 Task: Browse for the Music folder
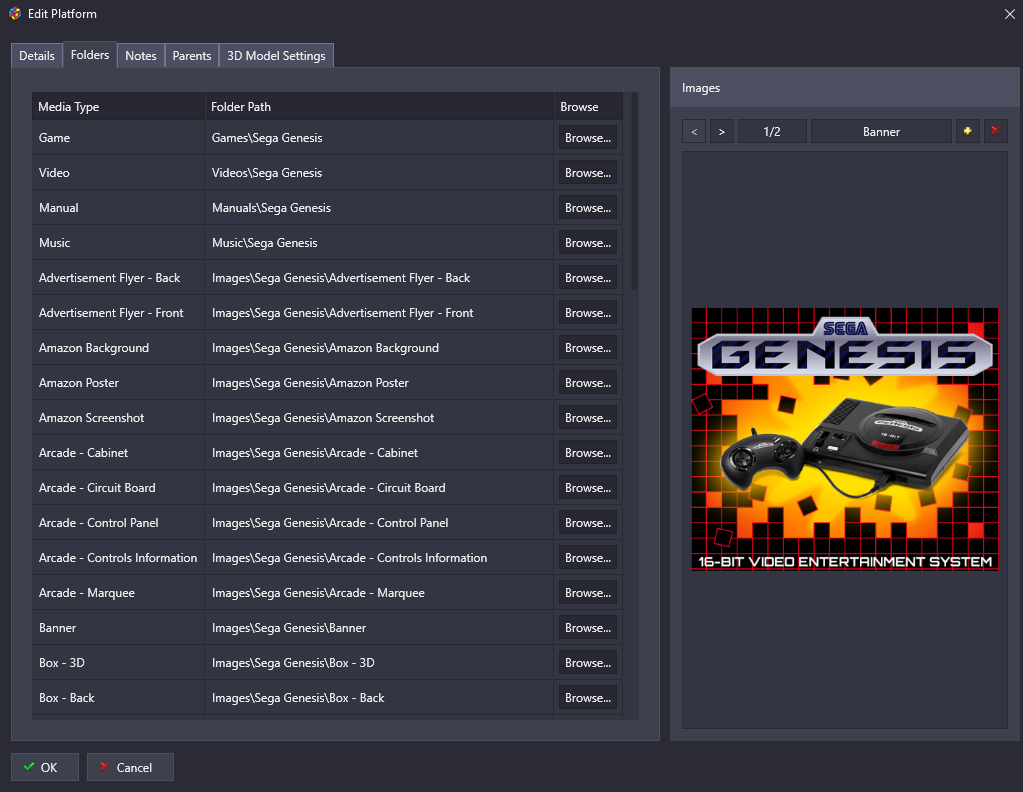[588, 243]
